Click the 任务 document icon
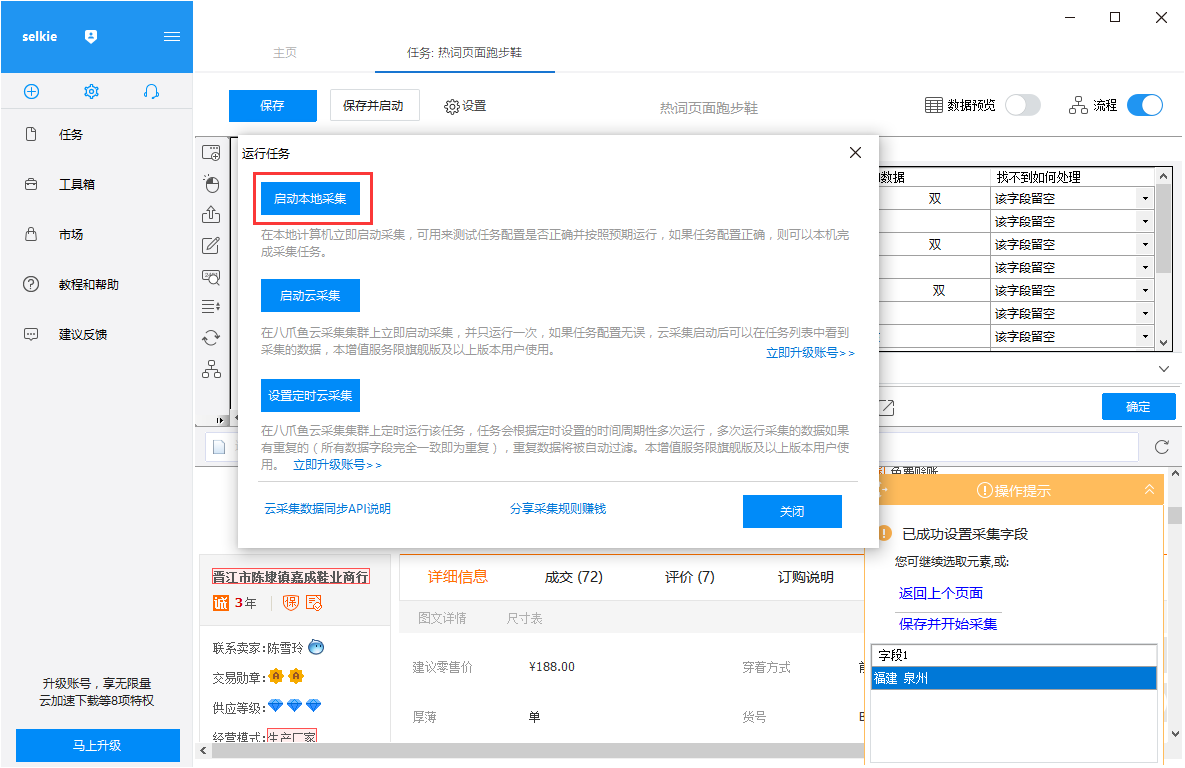 tap(31, 134)
